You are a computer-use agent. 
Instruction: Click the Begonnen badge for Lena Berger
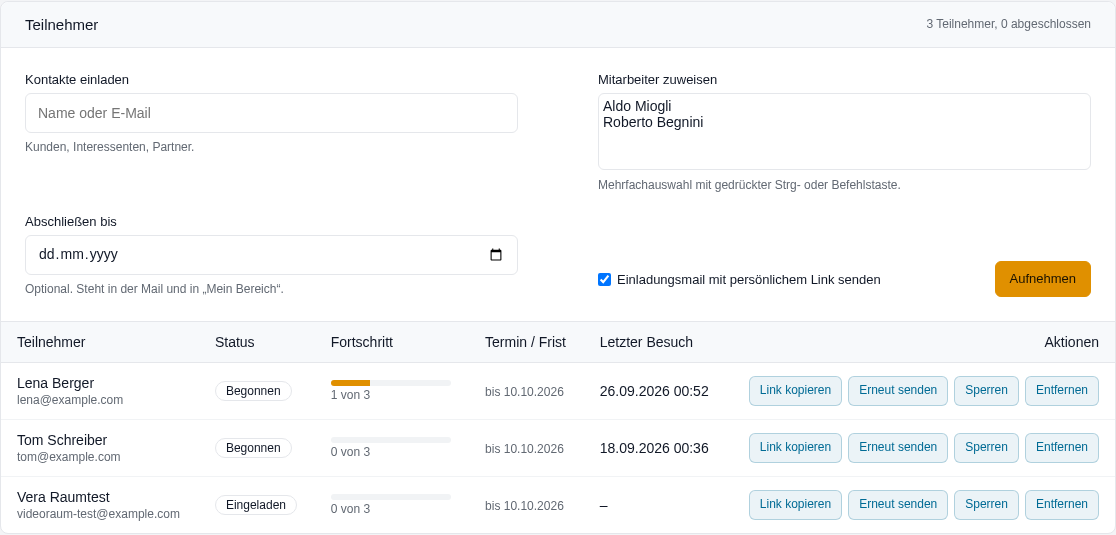pos(253,391)
